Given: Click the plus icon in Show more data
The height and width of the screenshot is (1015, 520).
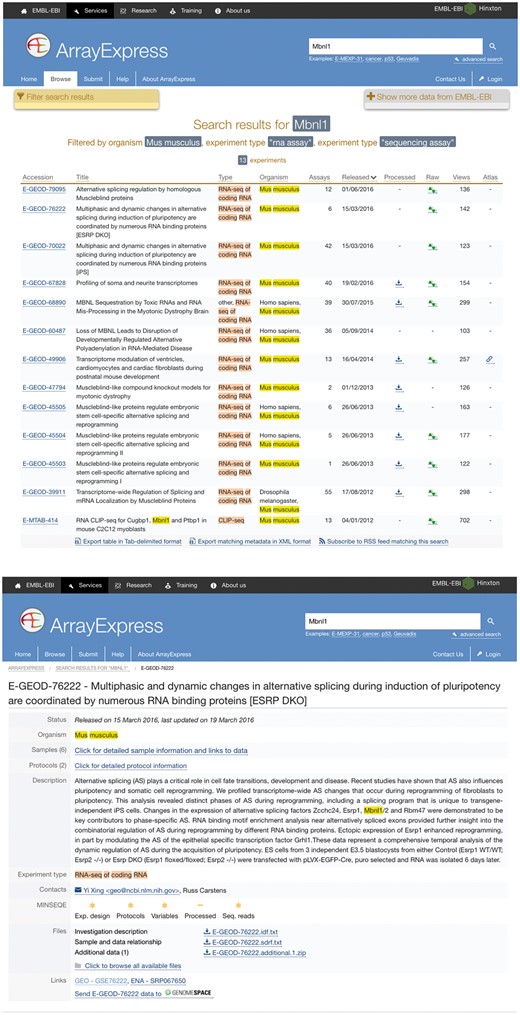Looking at the screenshot, I should tap(370, 96).
